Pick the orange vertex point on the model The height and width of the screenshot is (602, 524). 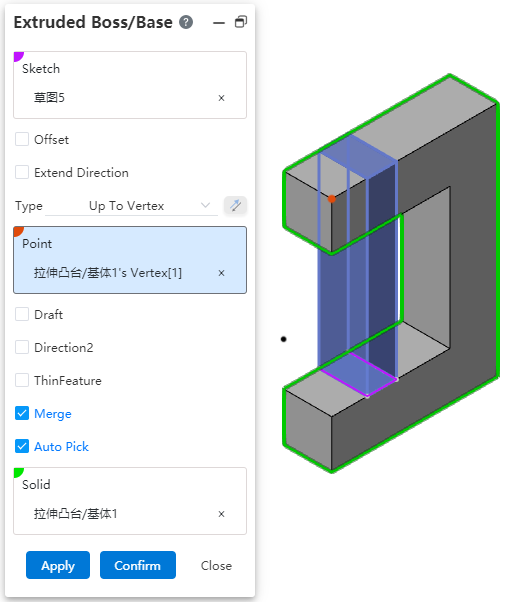[332, 199]
